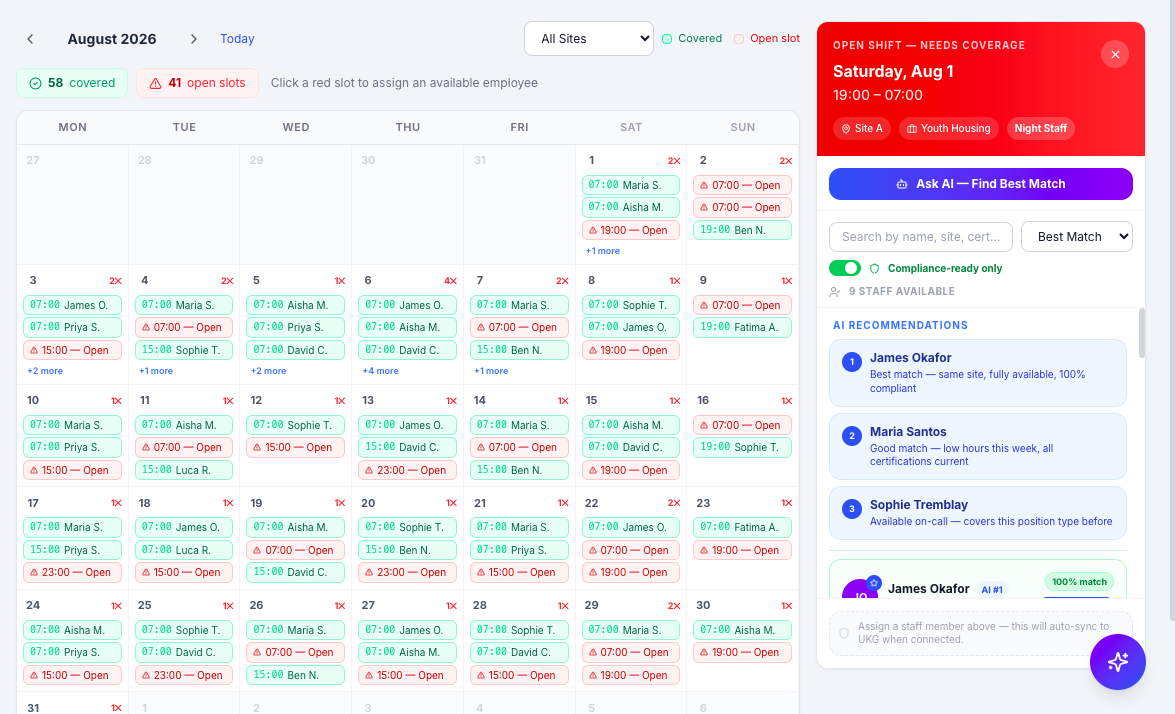Click the Youth Housing tag

pyautogui.click(x=948, y=128)
